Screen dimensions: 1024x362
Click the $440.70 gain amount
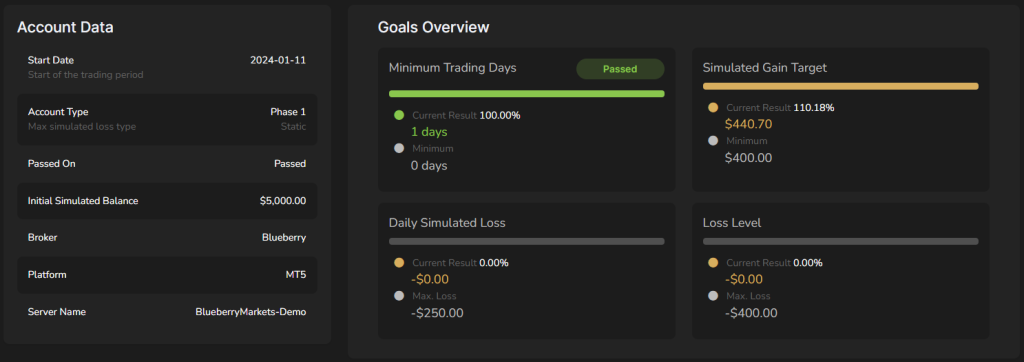coord(748,124)
